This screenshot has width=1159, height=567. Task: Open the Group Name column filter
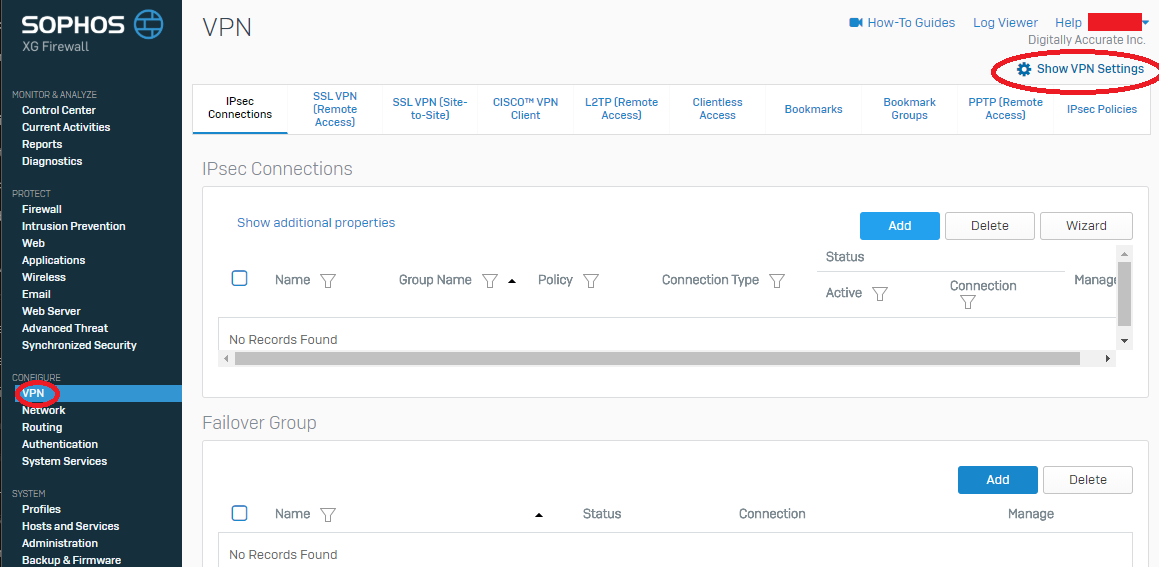pyautogui.click(x=489, y=281)
